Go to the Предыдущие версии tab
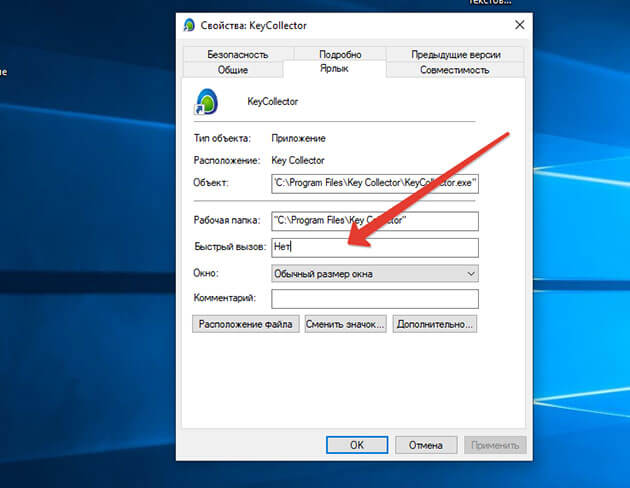This screenshot has height=488, width=630. [x=455, y=54]
